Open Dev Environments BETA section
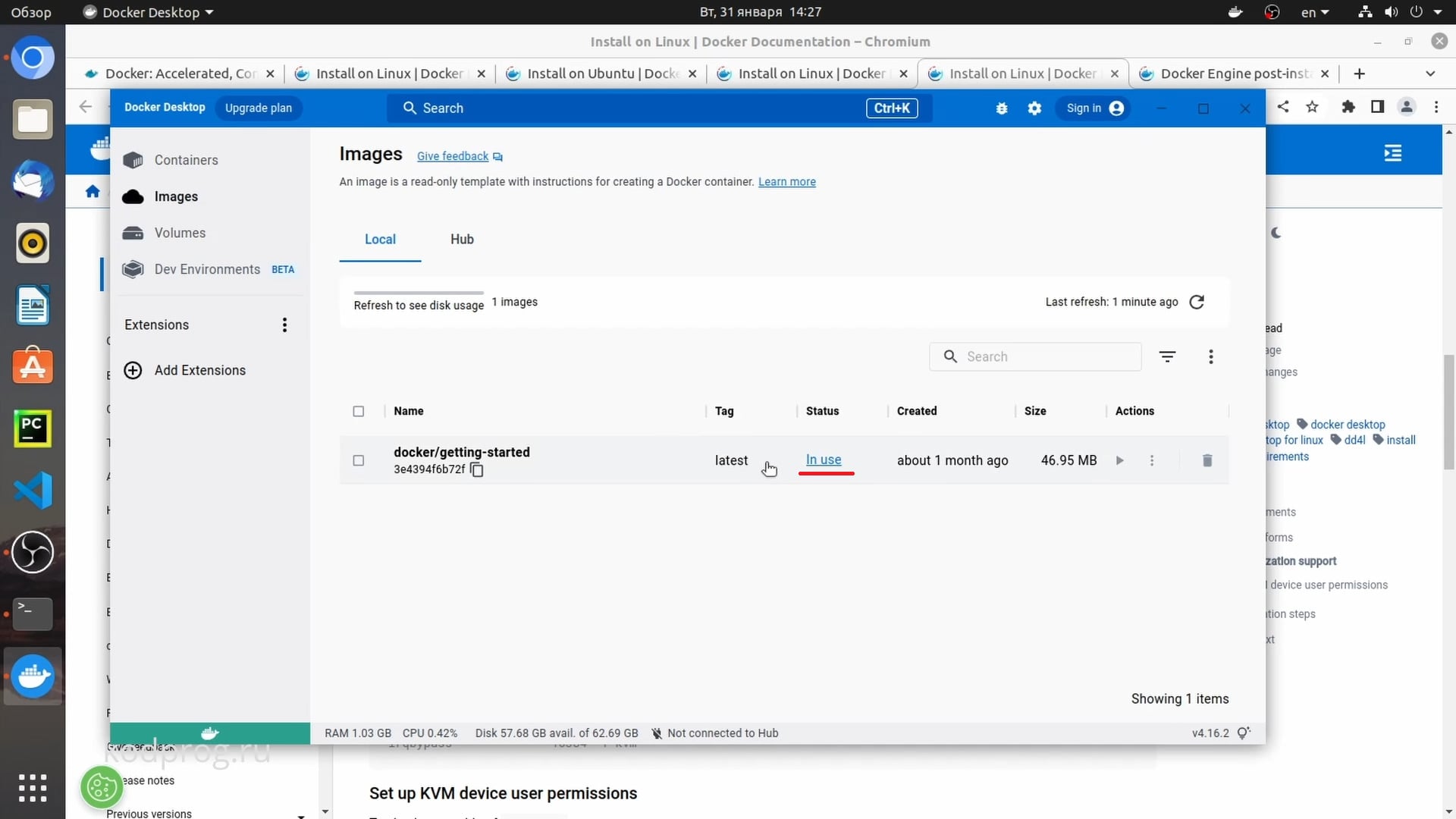1456x819 pixels. (207, 269)
